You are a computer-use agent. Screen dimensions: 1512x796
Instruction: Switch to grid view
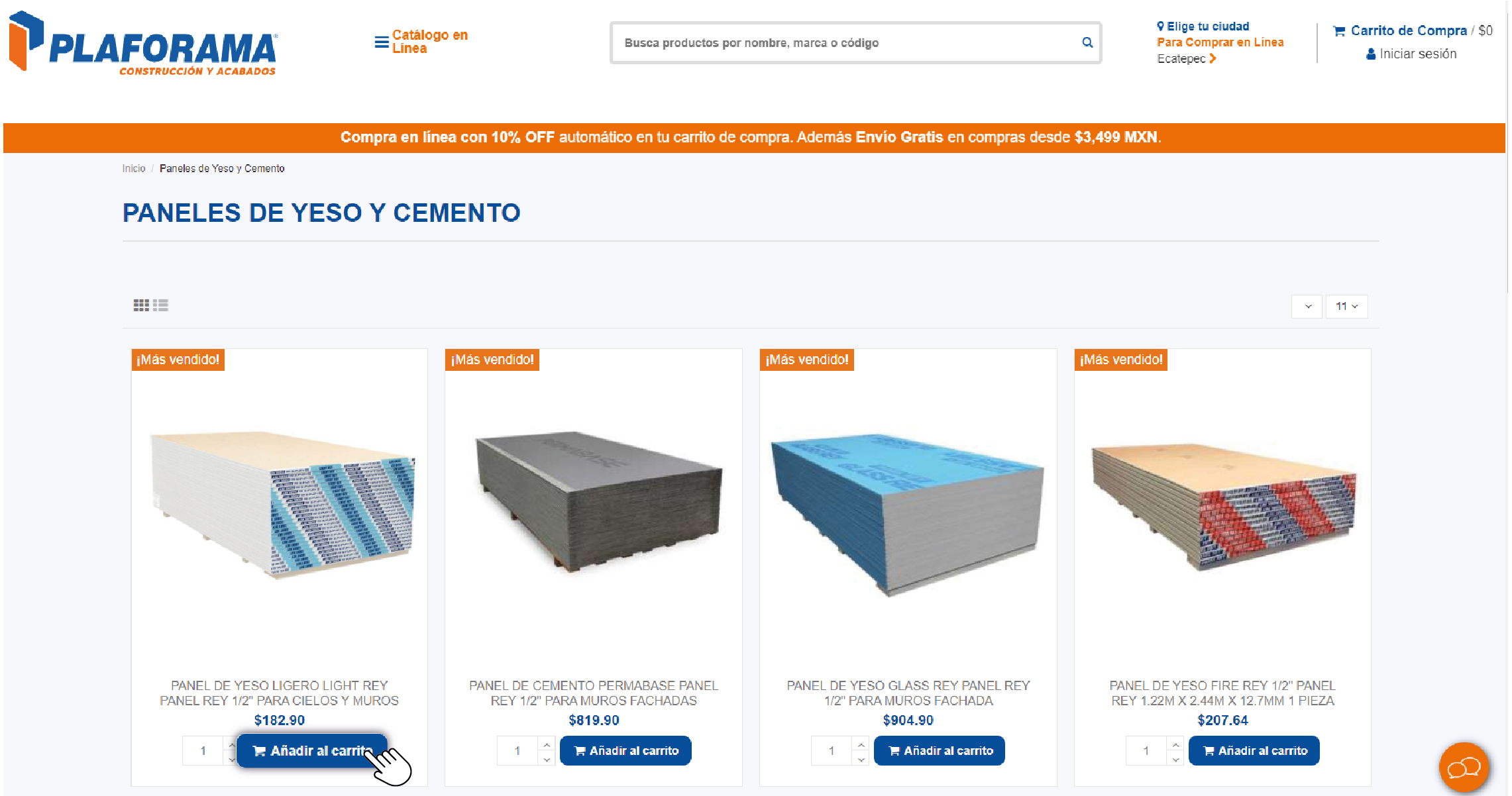tap(141, 305)
